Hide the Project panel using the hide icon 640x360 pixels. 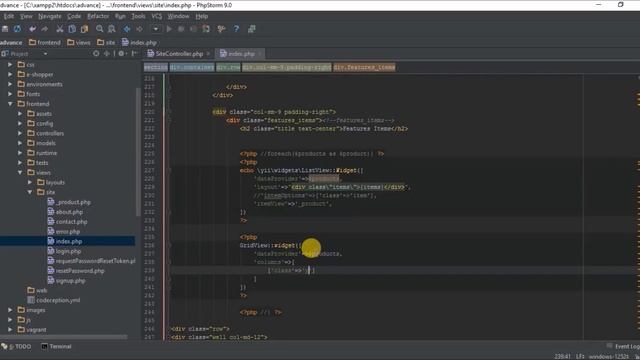coord(134,53)
